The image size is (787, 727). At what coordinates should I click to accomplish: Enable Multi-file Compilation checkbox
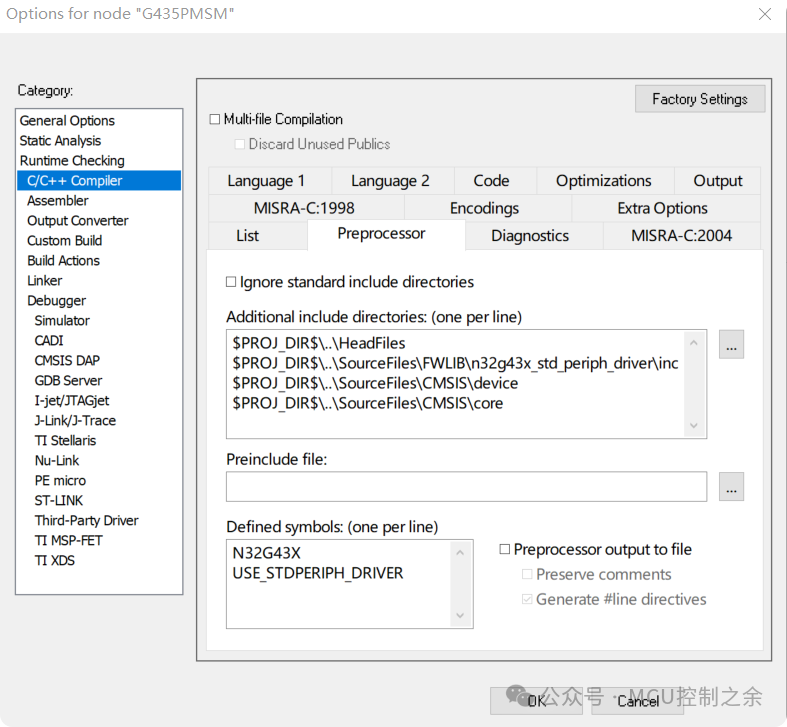tap(215, 119)
